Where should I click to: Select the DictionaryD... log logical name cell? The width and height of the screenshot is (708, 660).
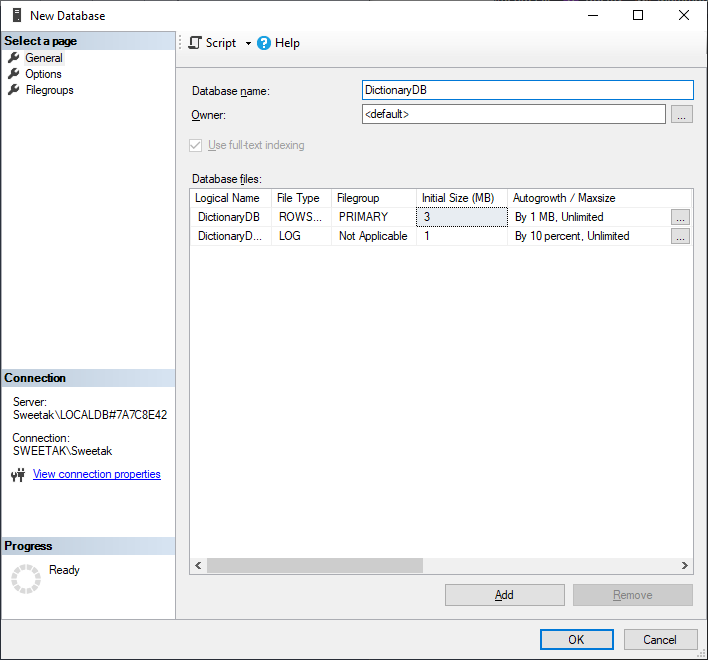[x=230, y=236]
